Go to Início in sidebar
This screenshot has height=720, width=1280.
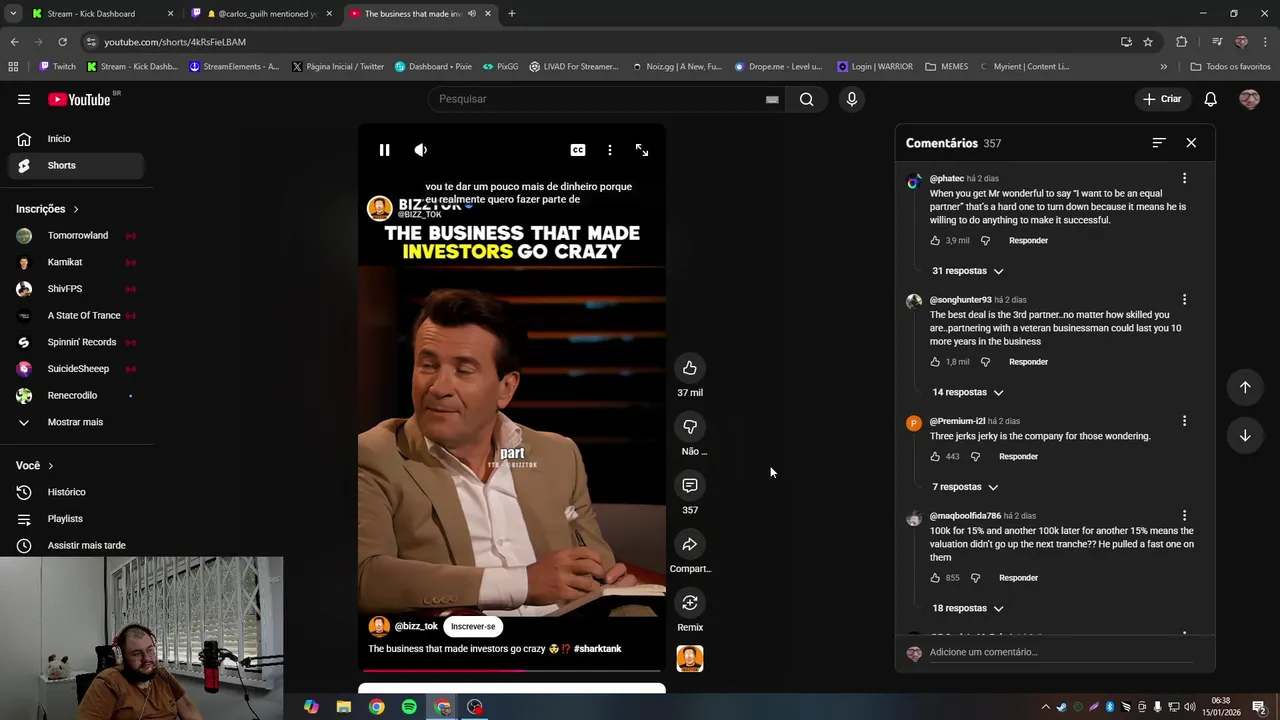point(76,139)
